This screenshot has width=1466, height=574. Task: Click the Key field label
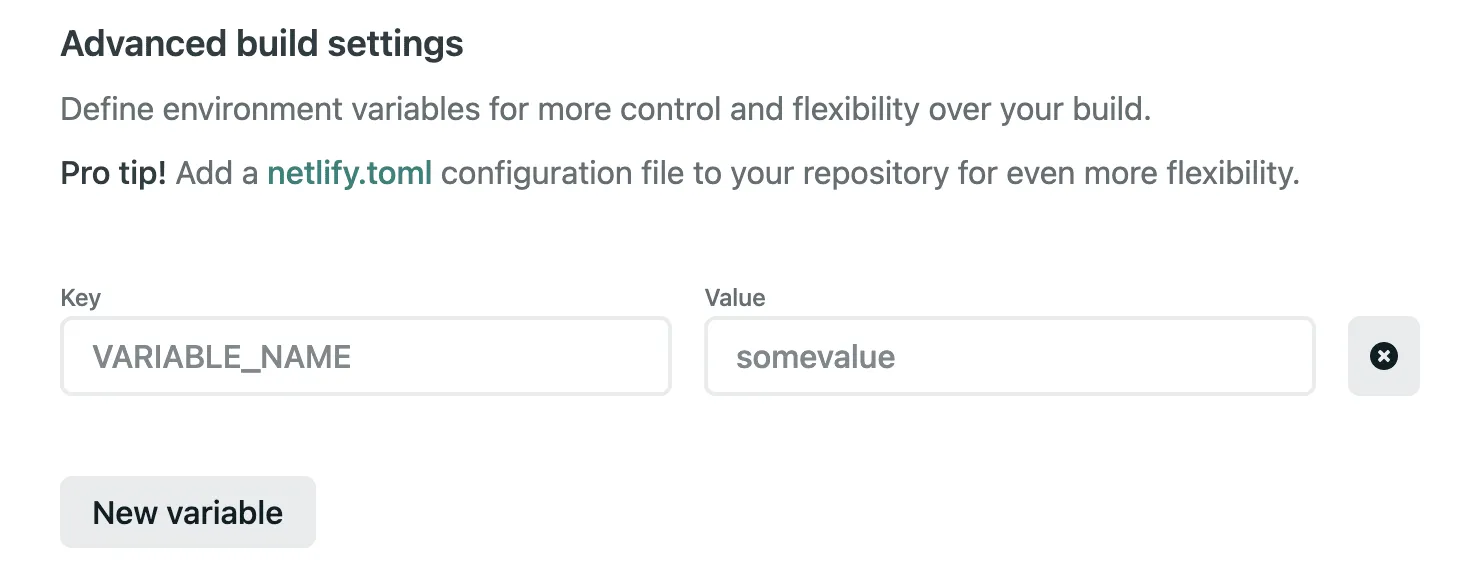80,298
